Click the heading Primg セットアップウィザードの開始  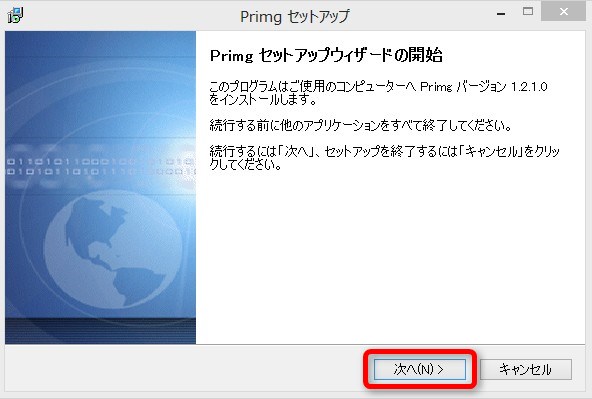click(326, 55)
